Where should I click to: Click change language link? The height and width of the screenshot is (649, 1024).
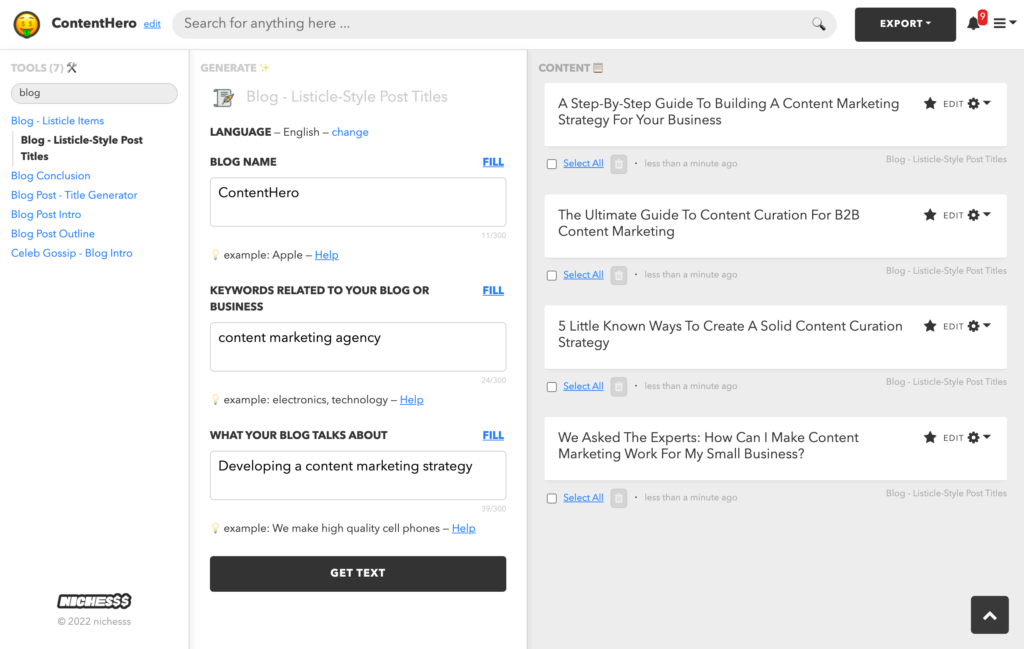click(350, 132)
